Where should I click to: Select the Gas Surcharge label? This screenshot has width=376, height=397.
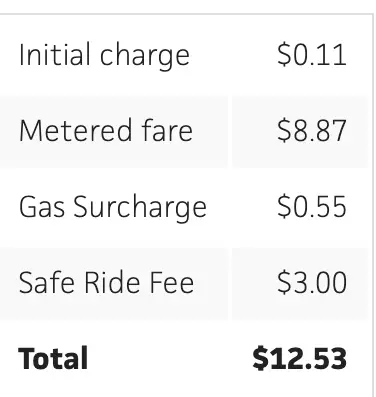[x=113, y=207]
